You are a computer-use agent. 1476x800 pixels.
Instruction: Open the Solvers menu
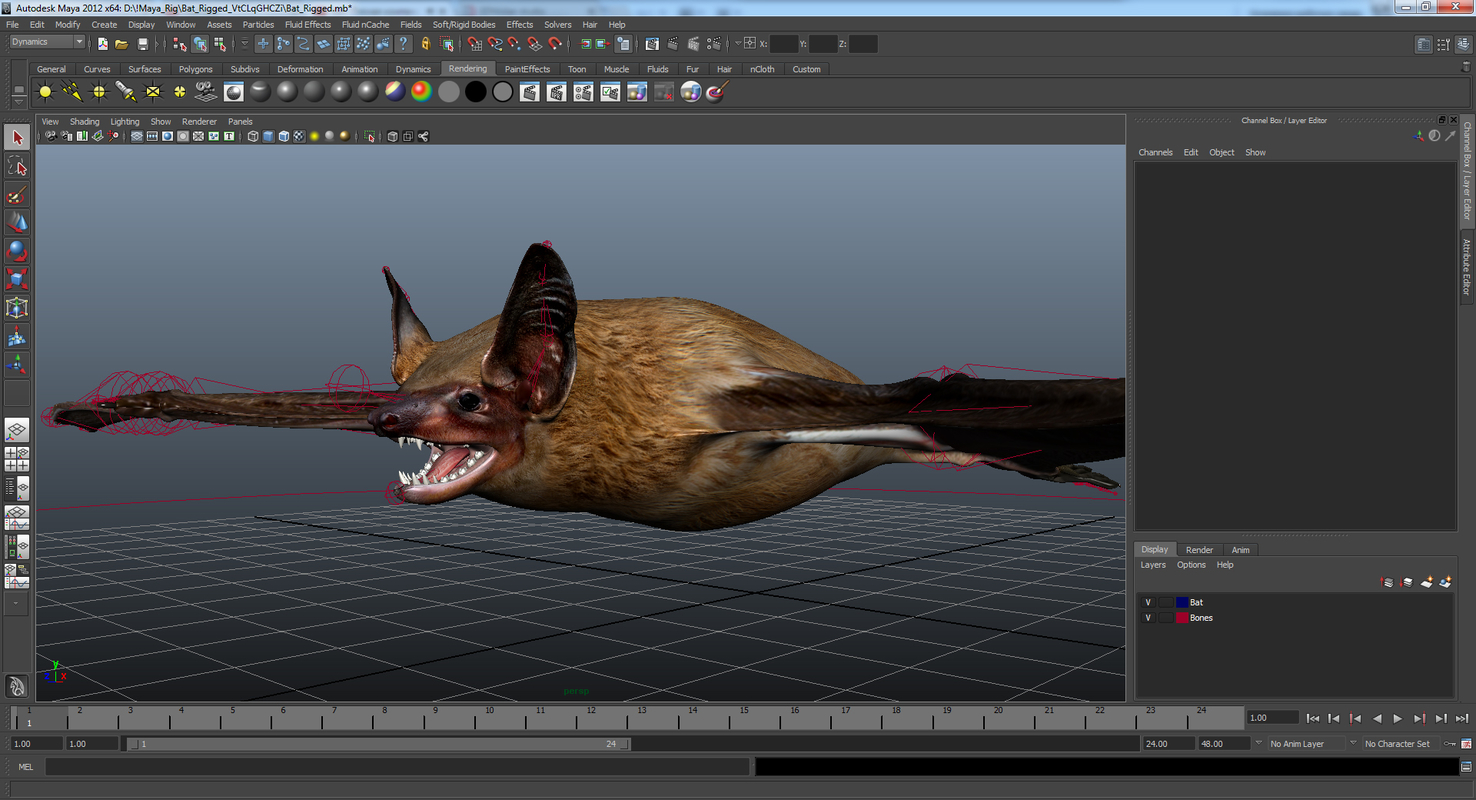557,24
